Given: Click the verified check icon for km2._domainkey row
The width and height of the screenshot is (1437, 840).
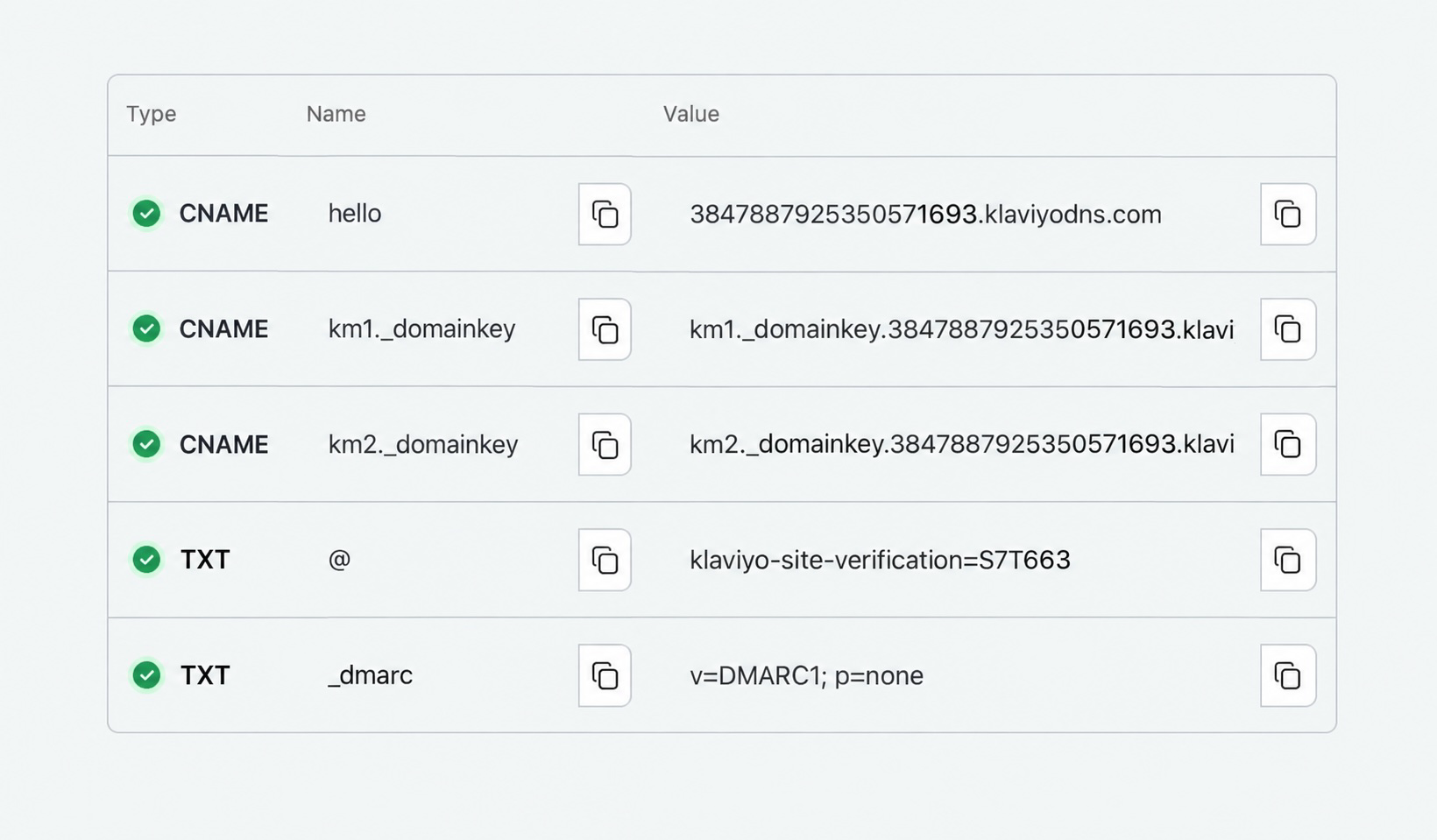Looking at the screenshot, I should 146,444.
